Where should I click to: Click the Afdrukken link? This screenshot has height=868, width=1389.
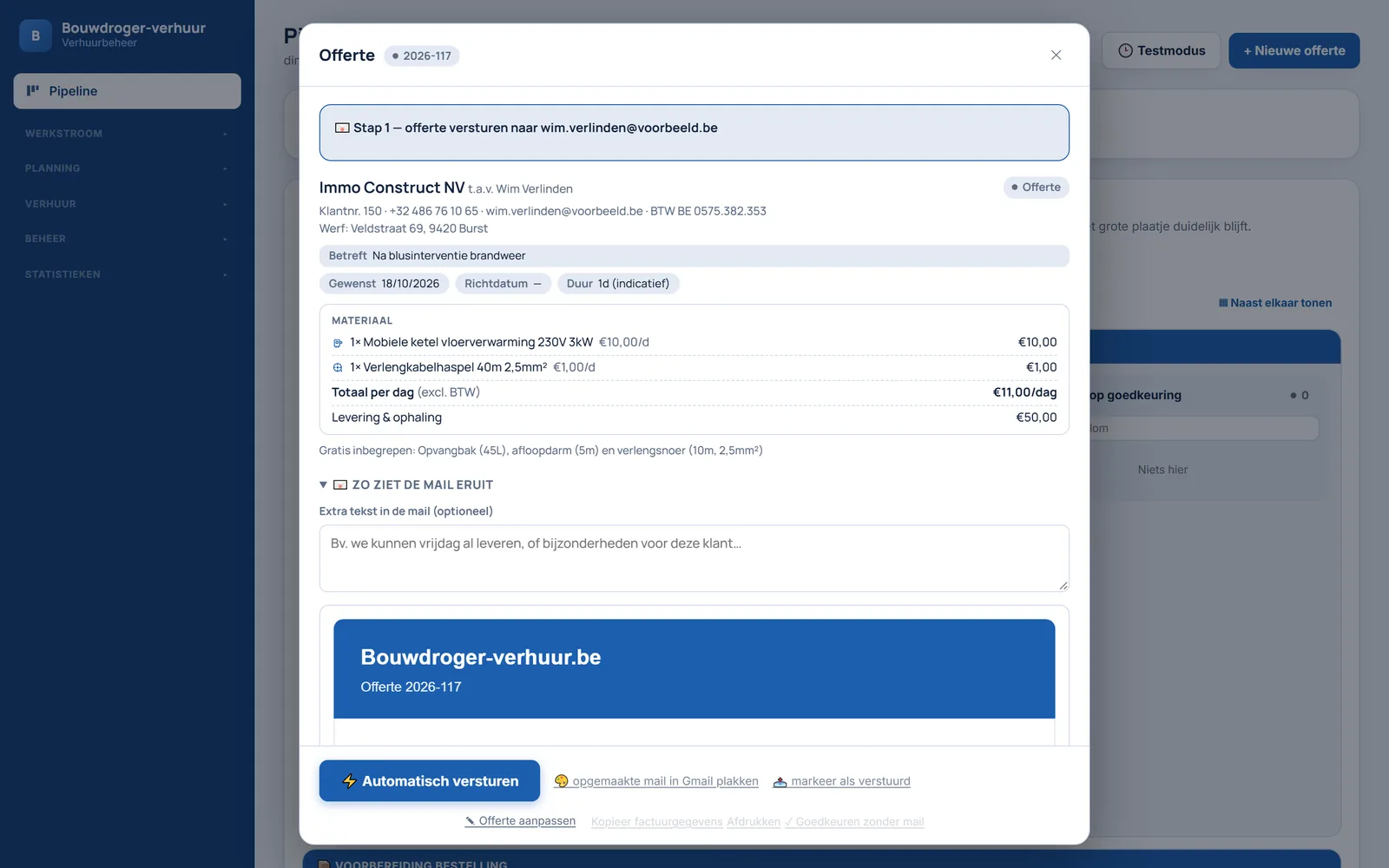(754, 822)
